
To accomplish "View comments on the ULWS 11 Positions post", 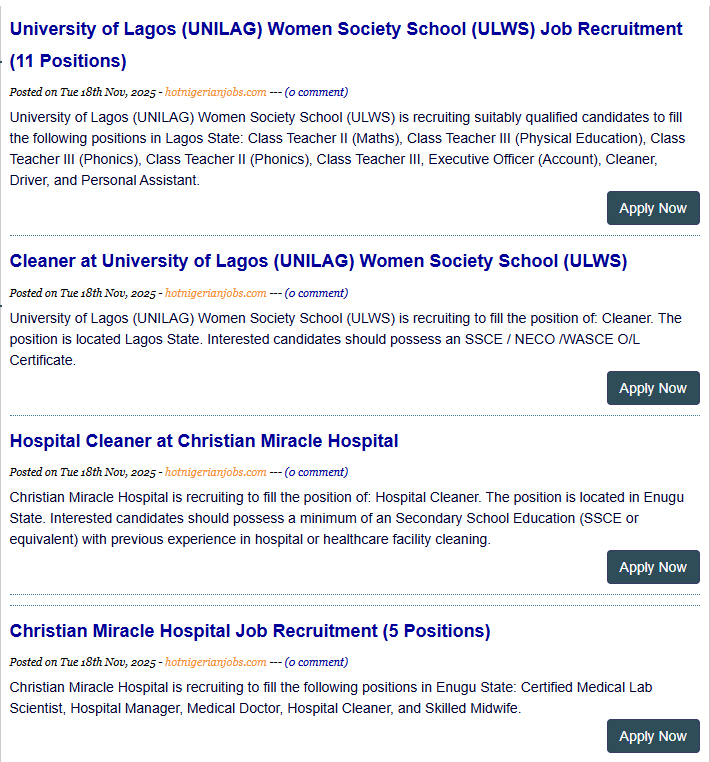I will click(316, 92).
